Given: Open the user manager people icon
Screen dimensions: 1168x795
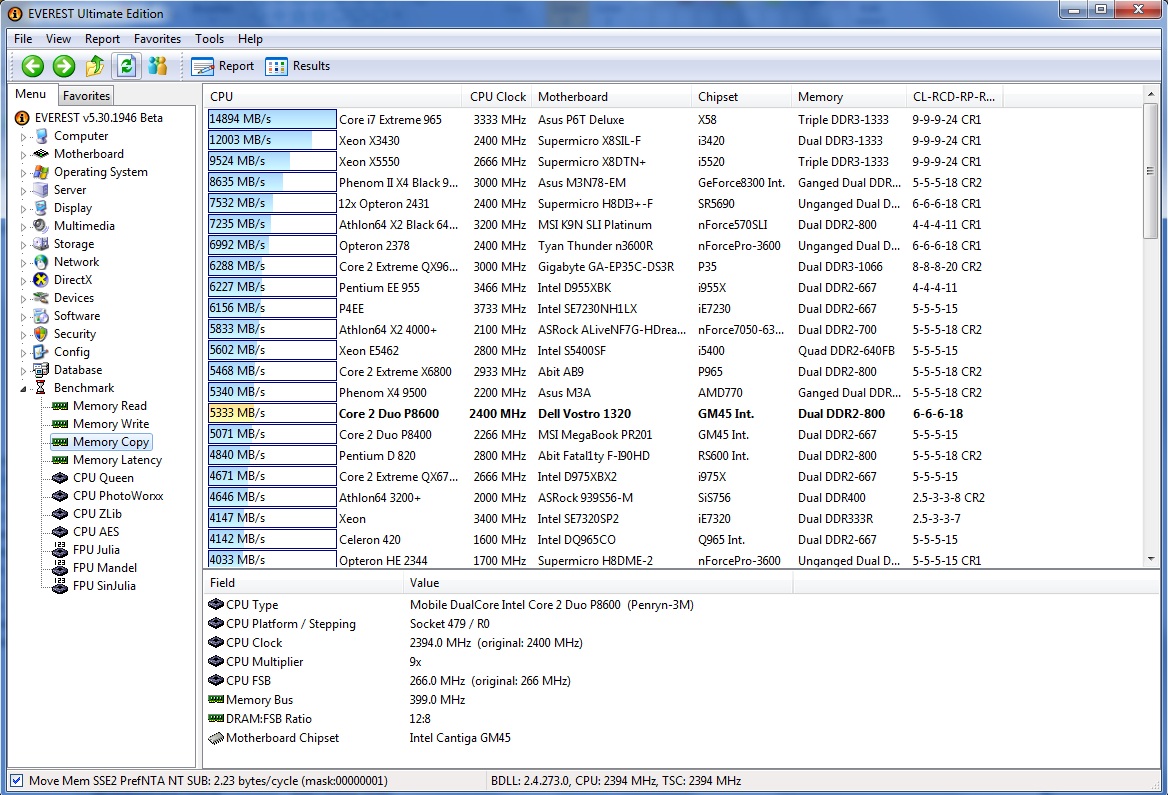Looking at the screenshot, I should 158,66.
